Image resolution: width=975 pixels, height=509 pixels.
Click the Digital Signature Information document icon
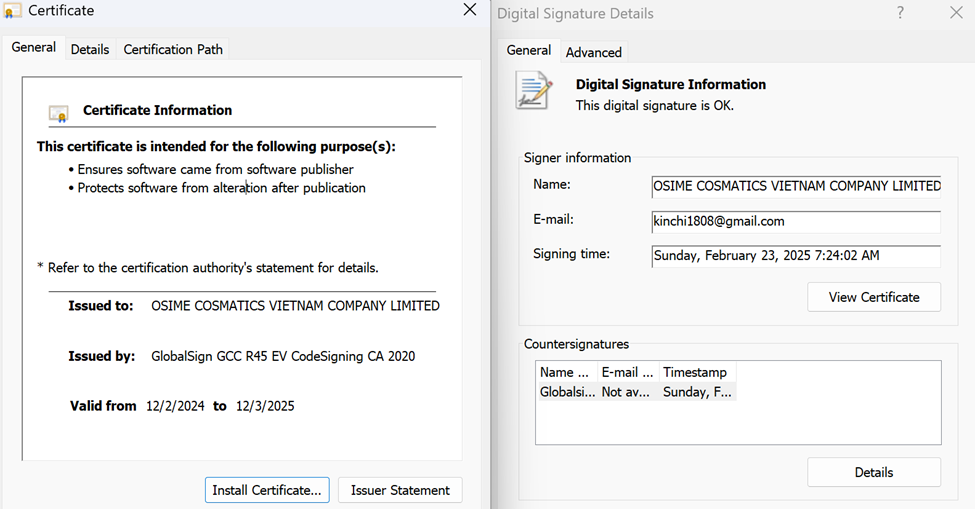coord(534,91)
